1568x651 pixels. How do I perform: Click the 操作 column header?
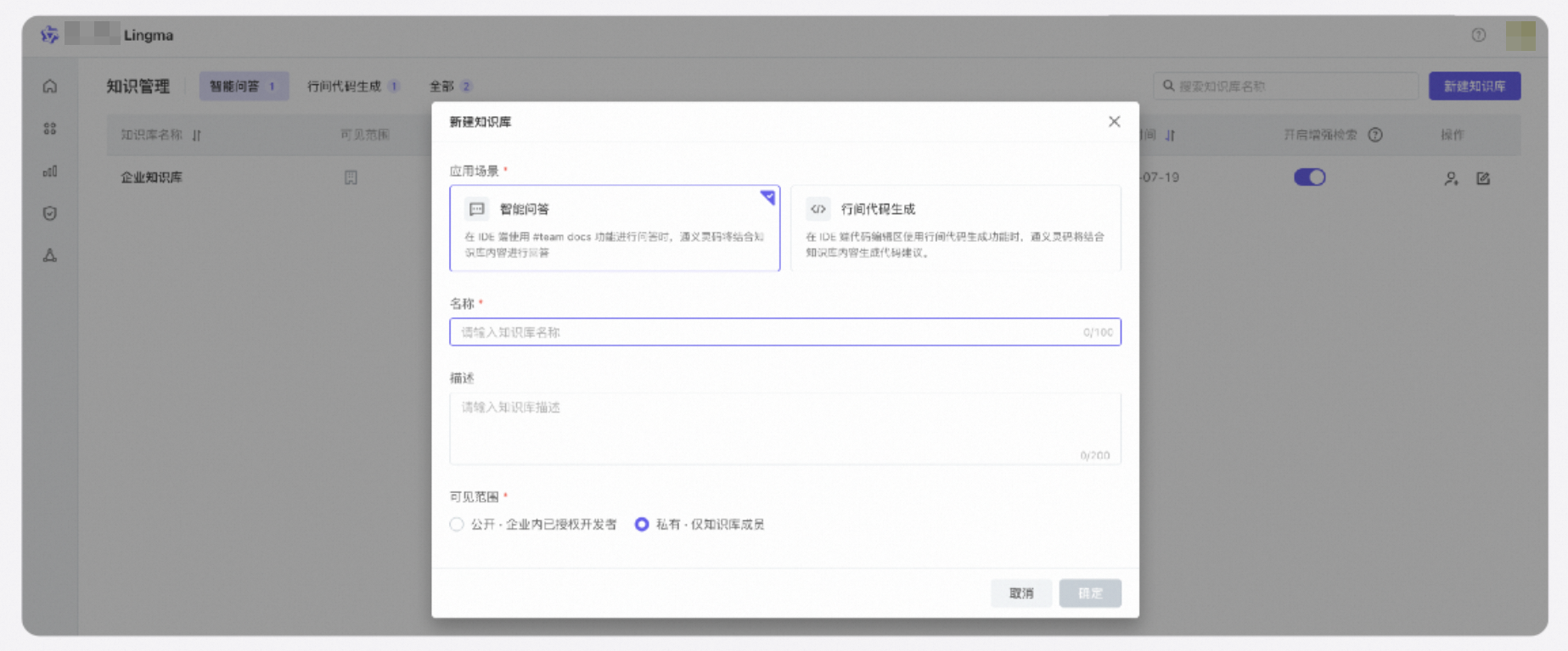pyautogui.click(x=1453, y=135)
